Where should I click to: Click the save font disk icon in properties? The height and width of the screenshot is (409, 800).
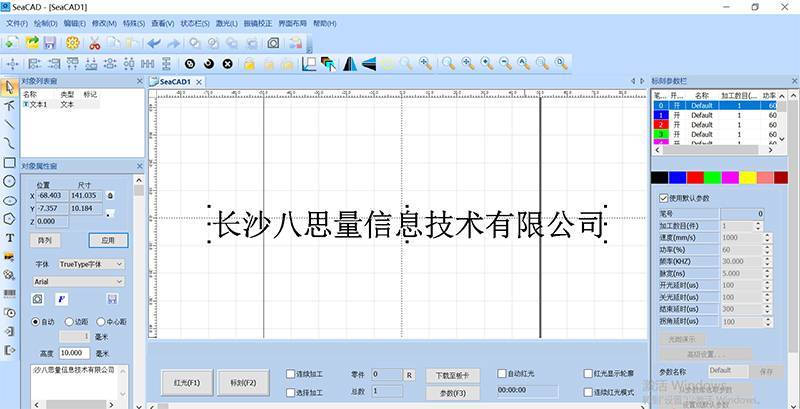click(112, 299)
